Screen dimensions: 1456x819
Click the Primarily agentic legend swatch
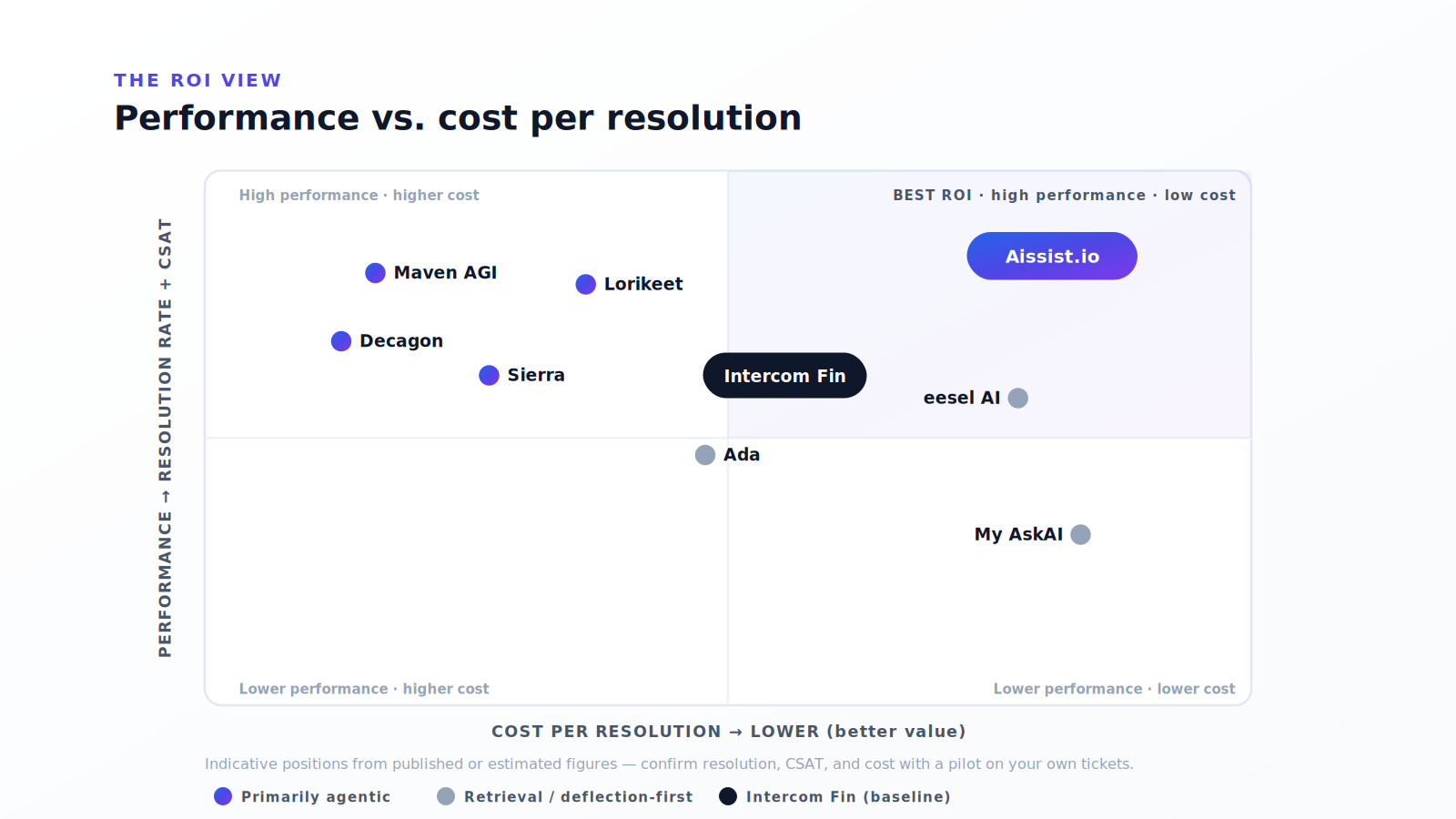(223, 796)
